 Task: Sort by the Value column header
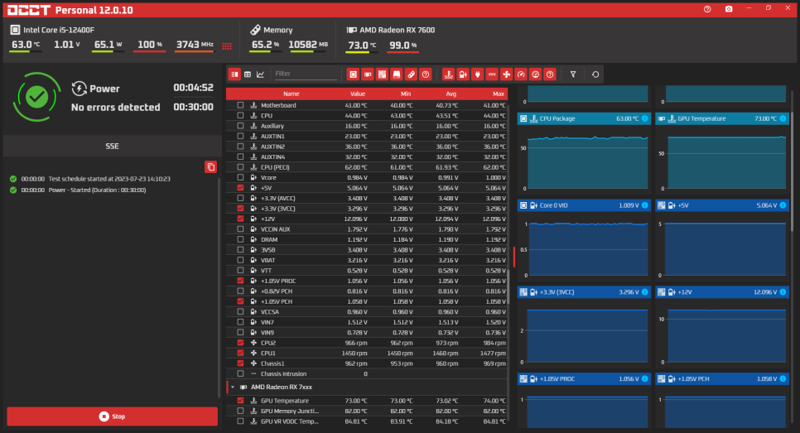pos(358,94)
